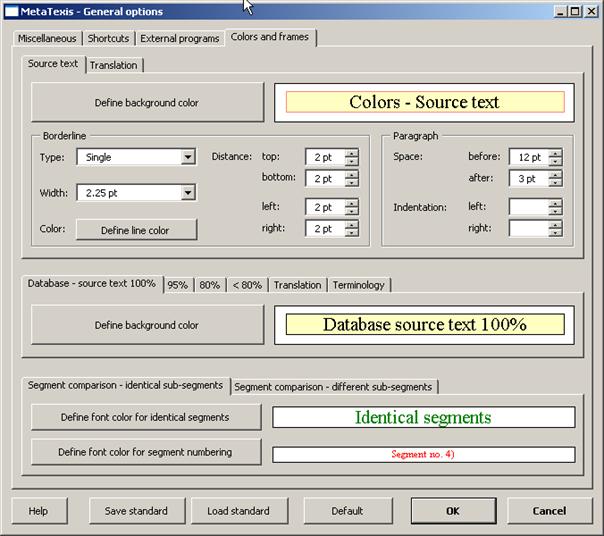This screenshot has height=536, width=604.
Task: Decrease the Distance bottom value
Action: (x=352, y=183)
